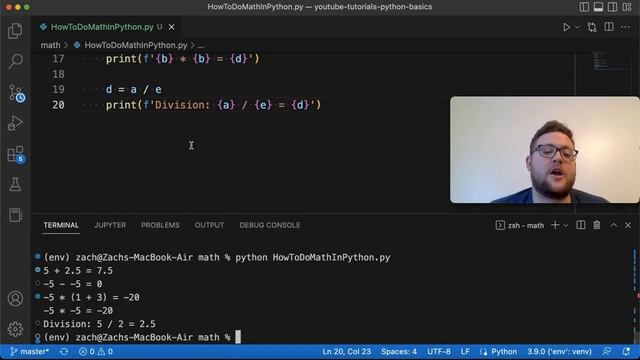Create a new terminal with the plus icon

[555, 225]
